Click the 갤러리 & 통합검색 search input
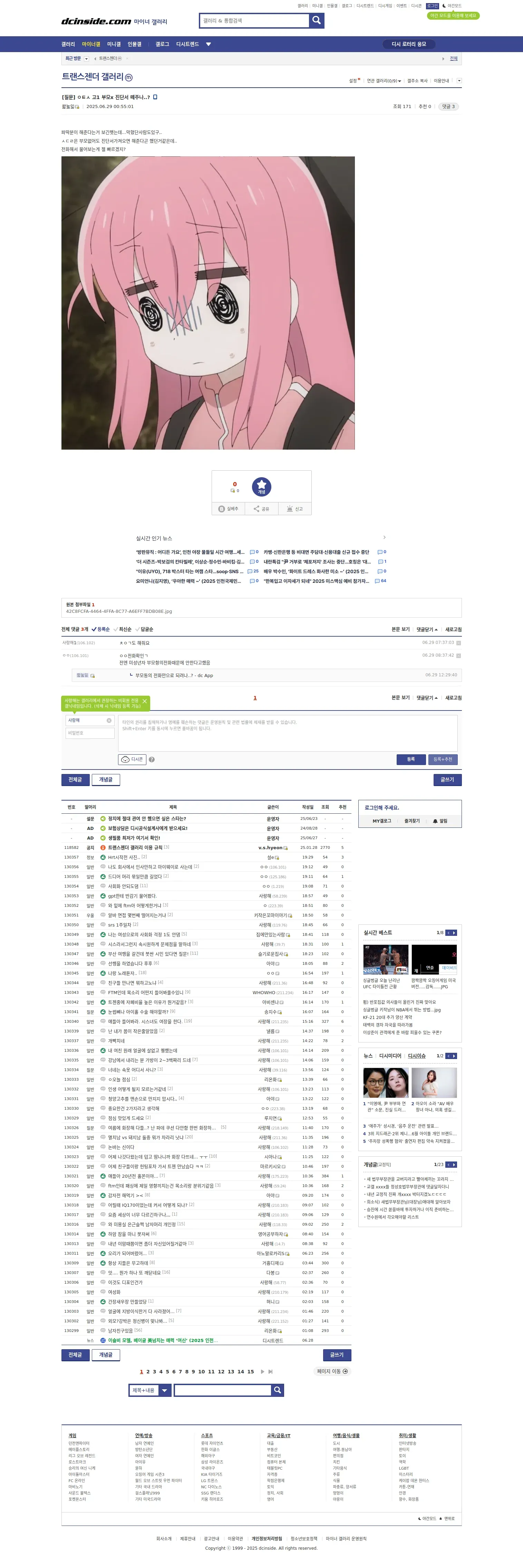The height and width of the screenshot is (1568, 523). (x=254, y=20)
